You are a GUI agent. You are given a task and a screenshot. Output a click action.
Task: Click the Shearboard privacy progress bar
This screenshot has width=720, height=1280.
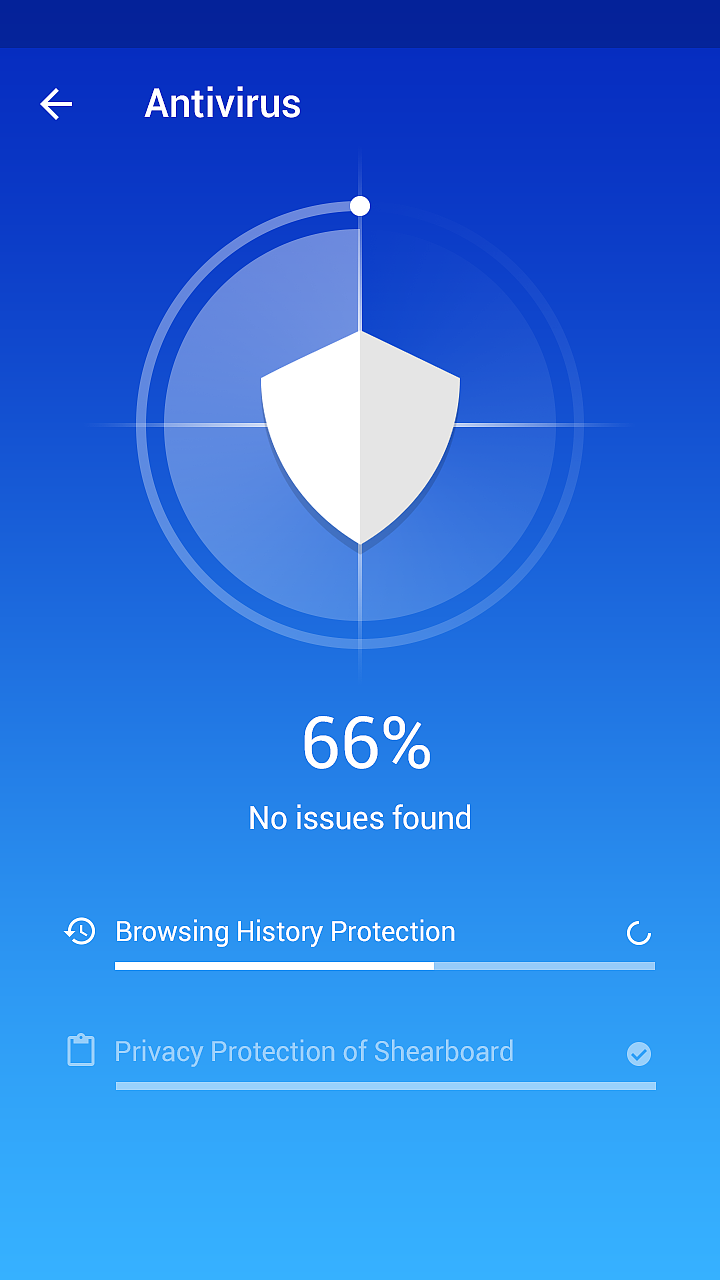click(x=386, y=1085)
